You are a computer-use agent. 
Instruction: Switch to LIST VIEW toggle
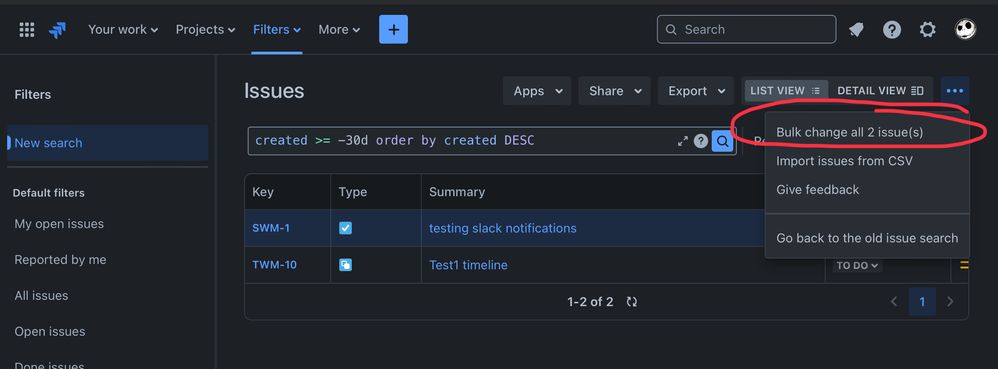(786, 91)
